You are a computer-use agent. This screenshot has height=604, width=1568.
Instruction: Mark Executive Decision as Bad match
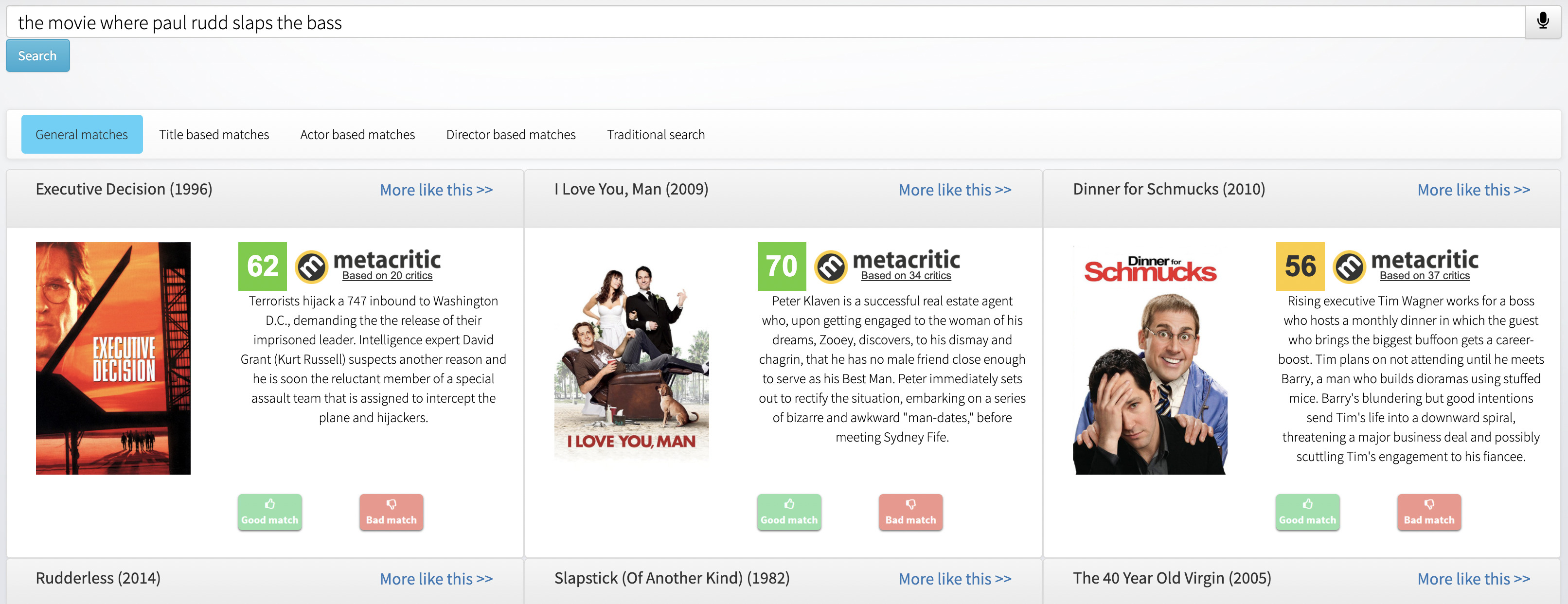coord(392,512)
